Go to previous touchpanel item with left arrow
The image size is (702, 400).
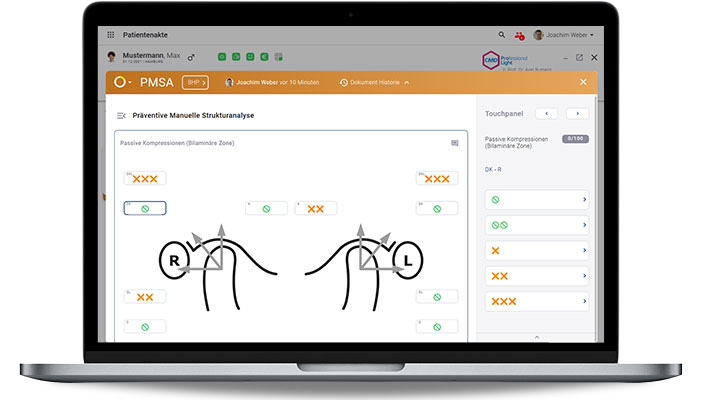click(546, 114)
